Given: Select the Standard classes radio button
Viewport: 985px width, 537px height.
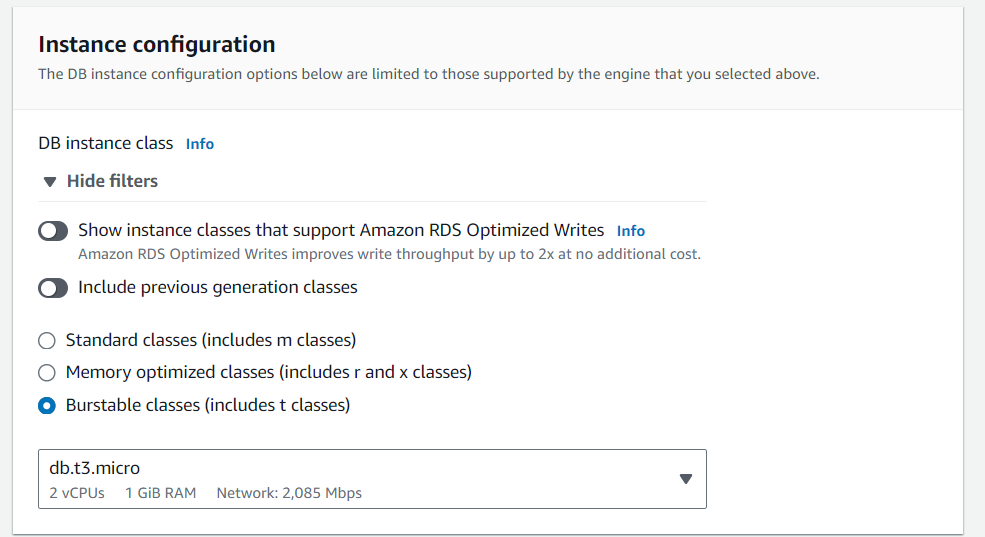Looking at the screenshot, I should coord(47,341).
